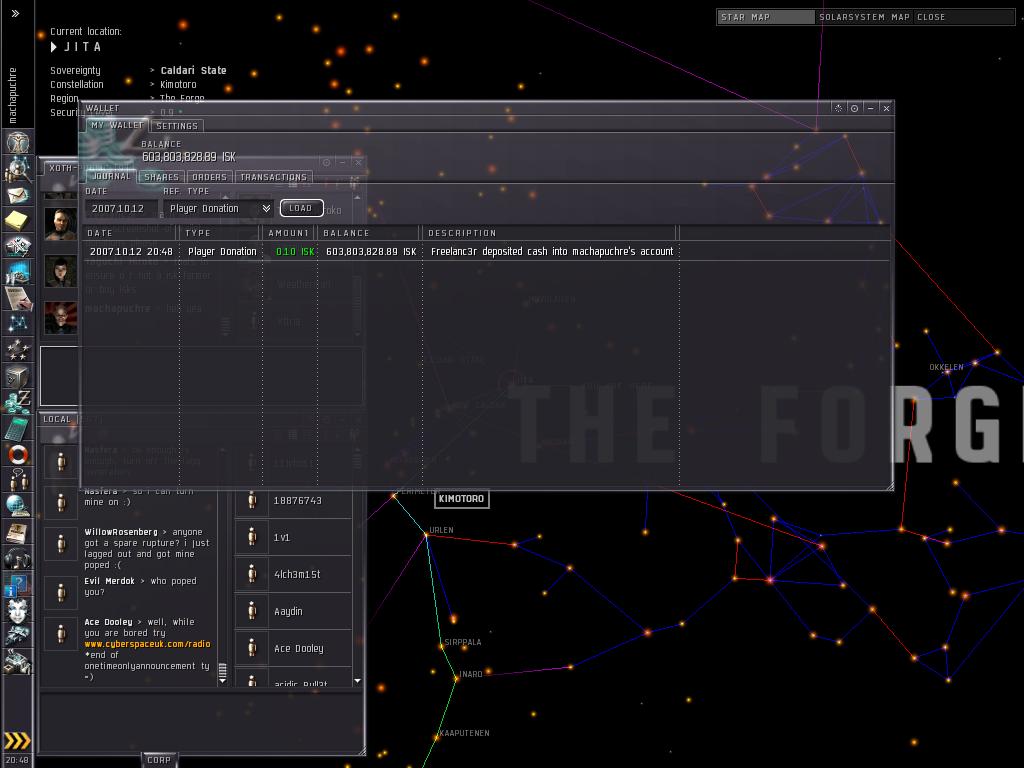Screen dimensions: 1024x768
Task: Open the Transactions tab in wallet
Action: pyautogui.click(x=274, y=177)
